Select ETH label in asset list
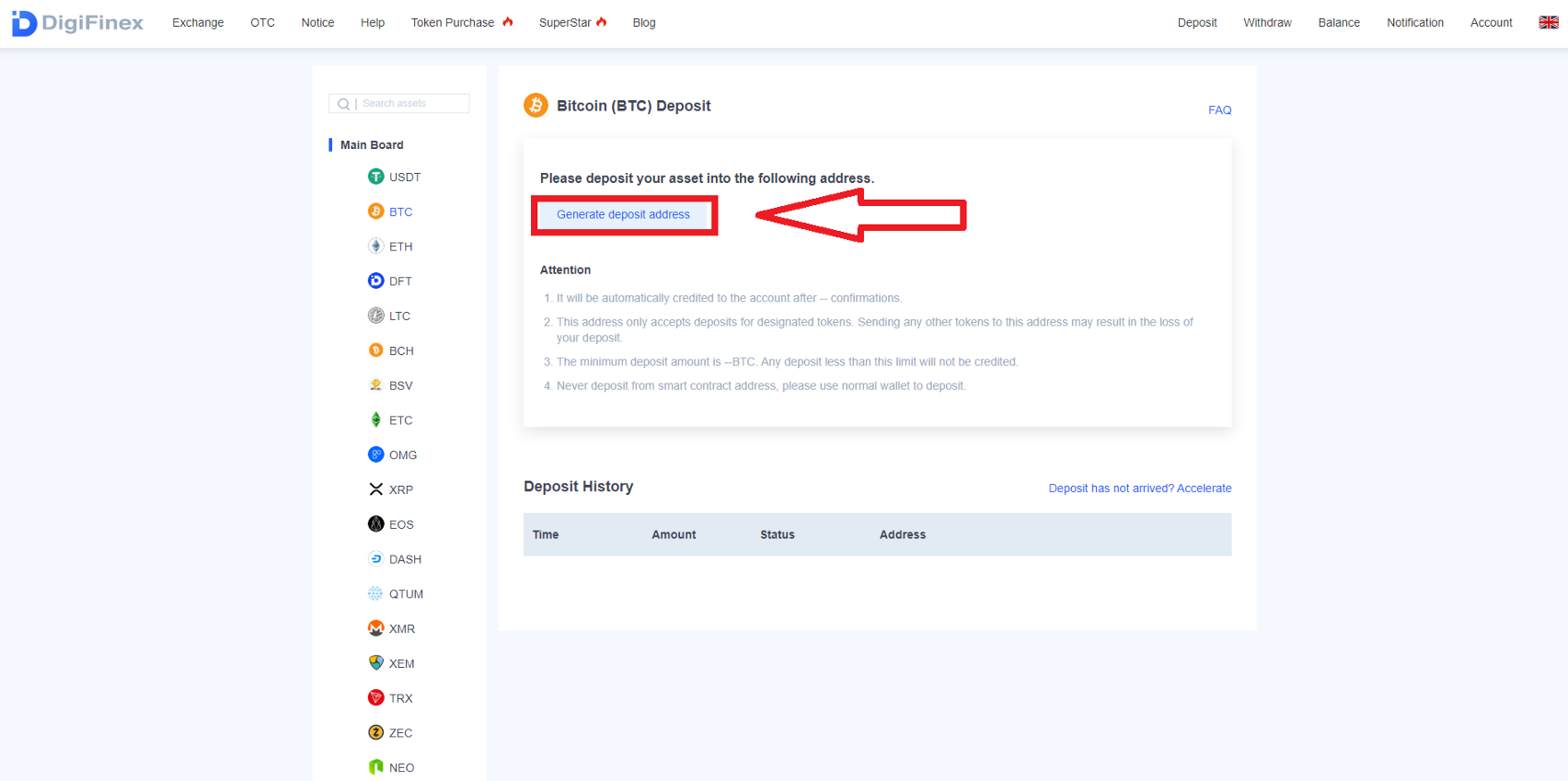Image resolution: width=1568 pixels, height=781 pixels. click(401, 247)
